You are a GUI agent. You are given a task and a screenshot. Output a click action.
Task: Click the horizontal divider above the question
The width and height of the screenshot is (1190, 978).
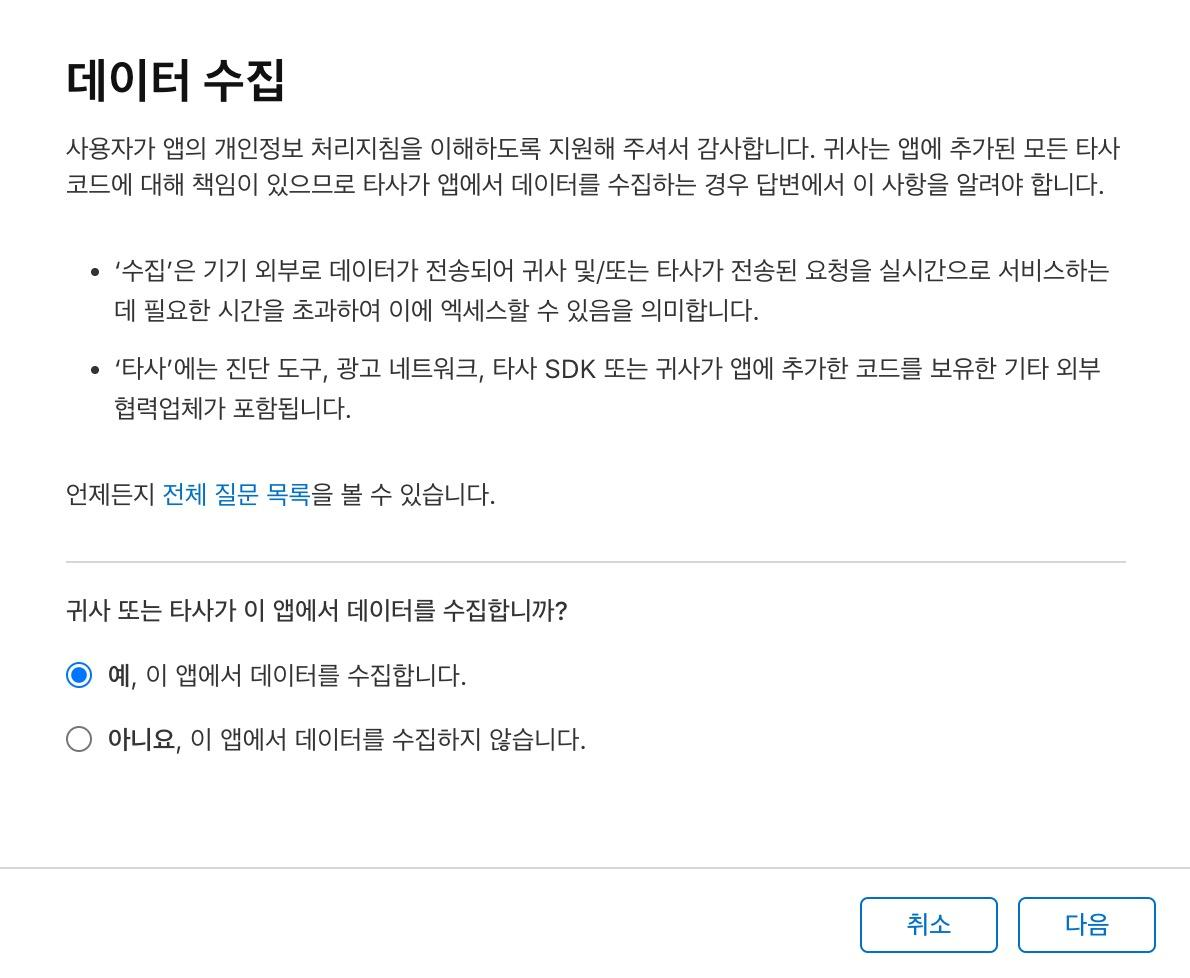pyautogui.click(x=595, y=562)
